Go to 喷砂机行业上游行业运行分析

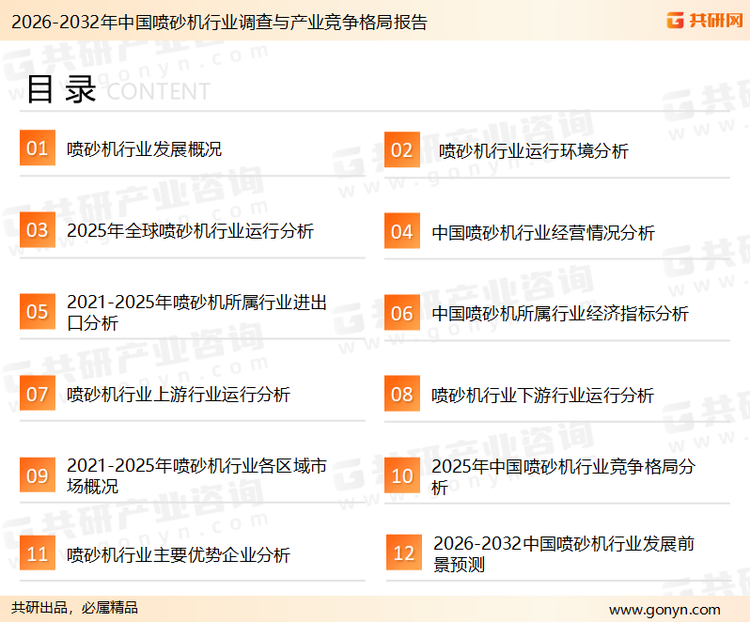point(178,394)
